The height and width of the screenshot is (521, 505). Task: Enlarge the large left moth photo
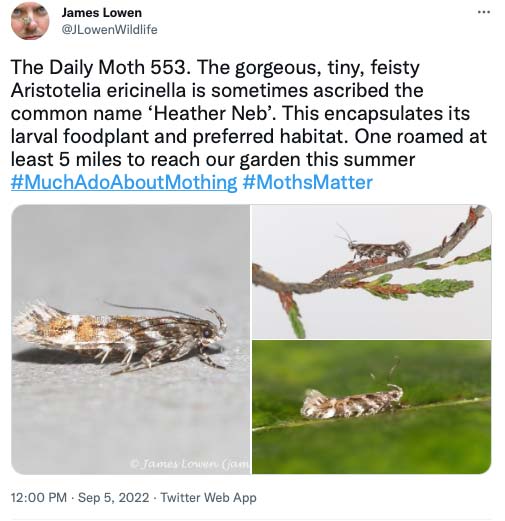(x=131, y=339)
